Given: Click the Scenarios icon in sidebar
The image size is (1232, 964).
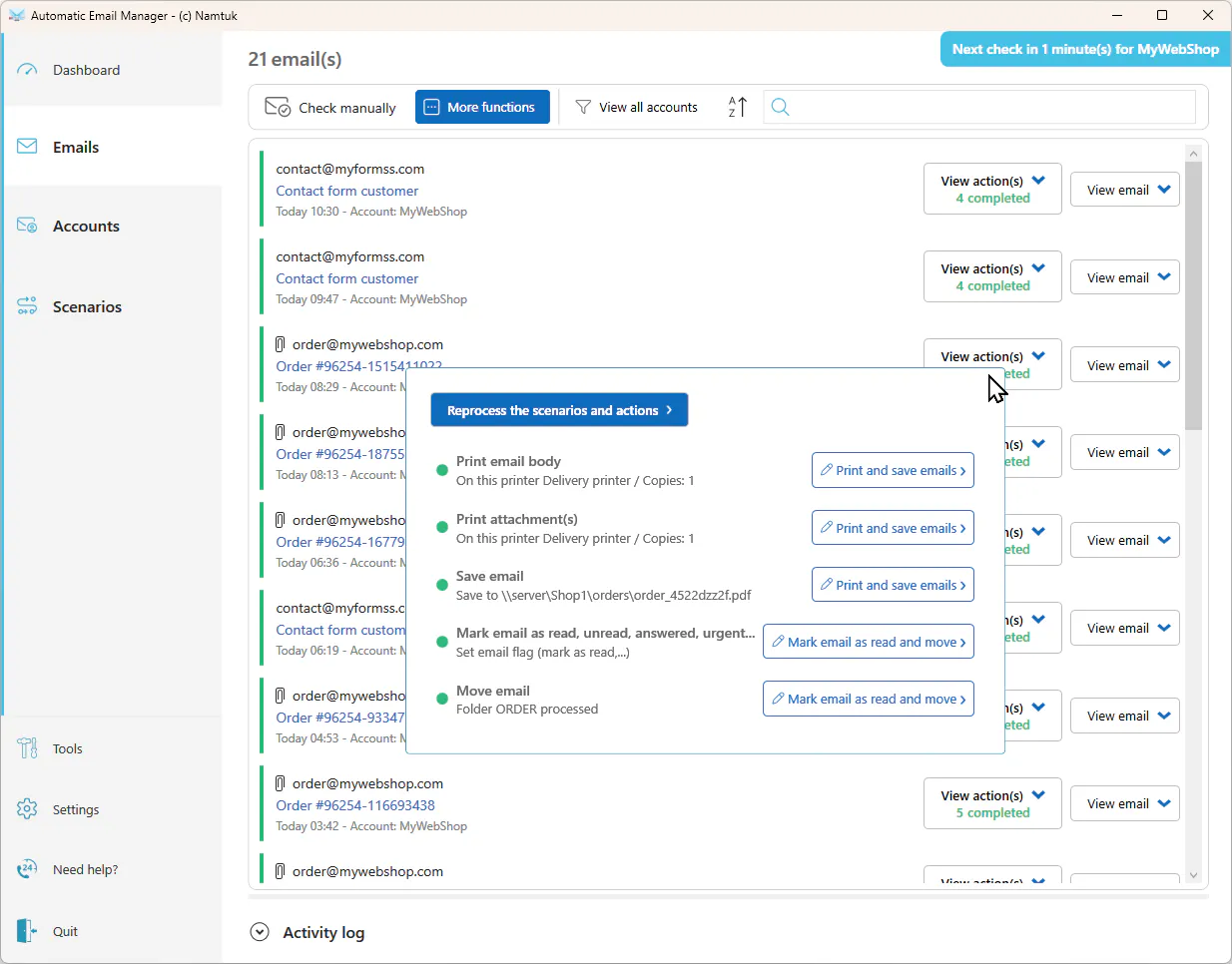Looking at the screenshot, I should (x=27, y=306).
